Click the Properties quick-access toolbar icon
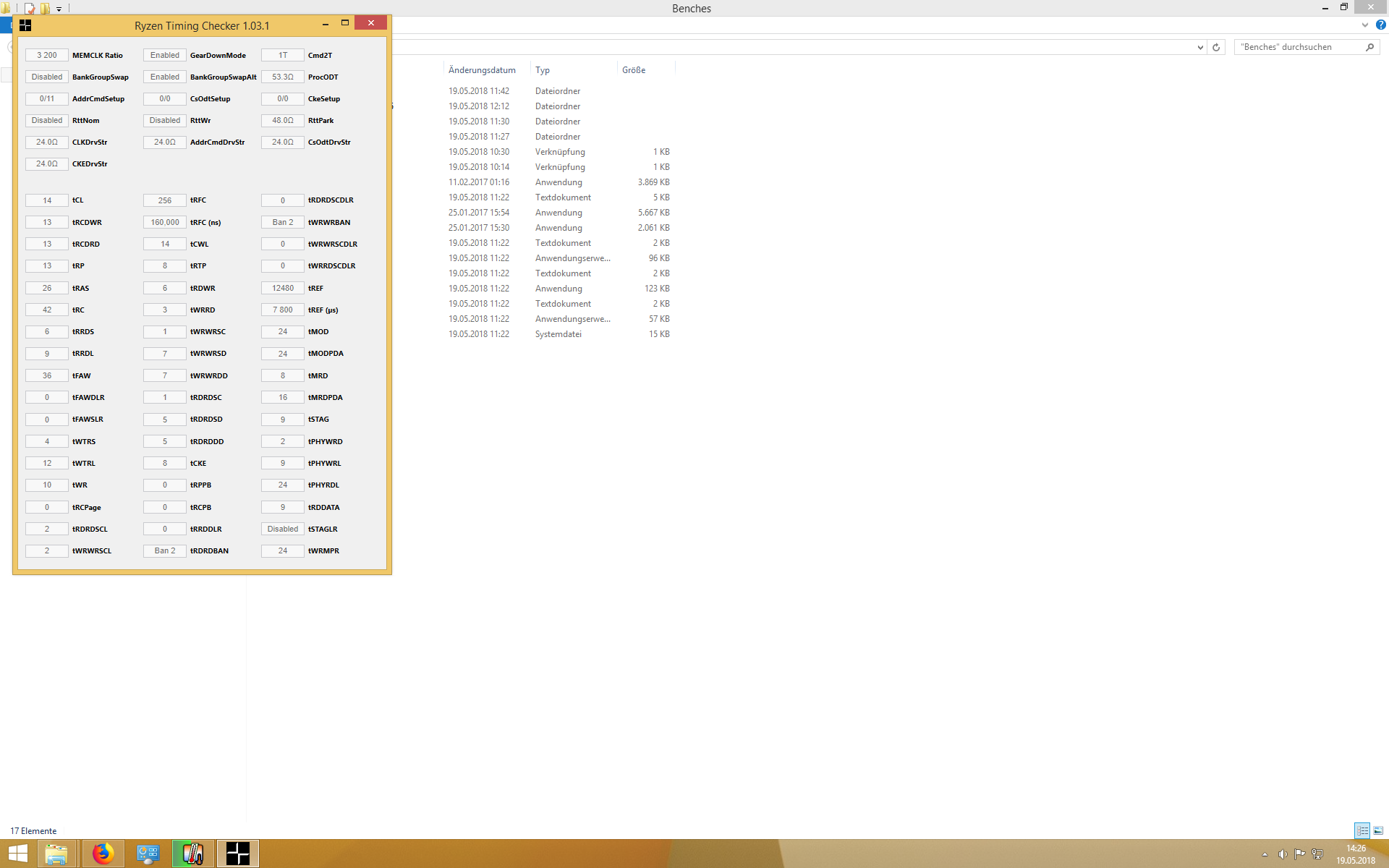This screenshot has height=868, width=1389. click(x=30, y=9)
